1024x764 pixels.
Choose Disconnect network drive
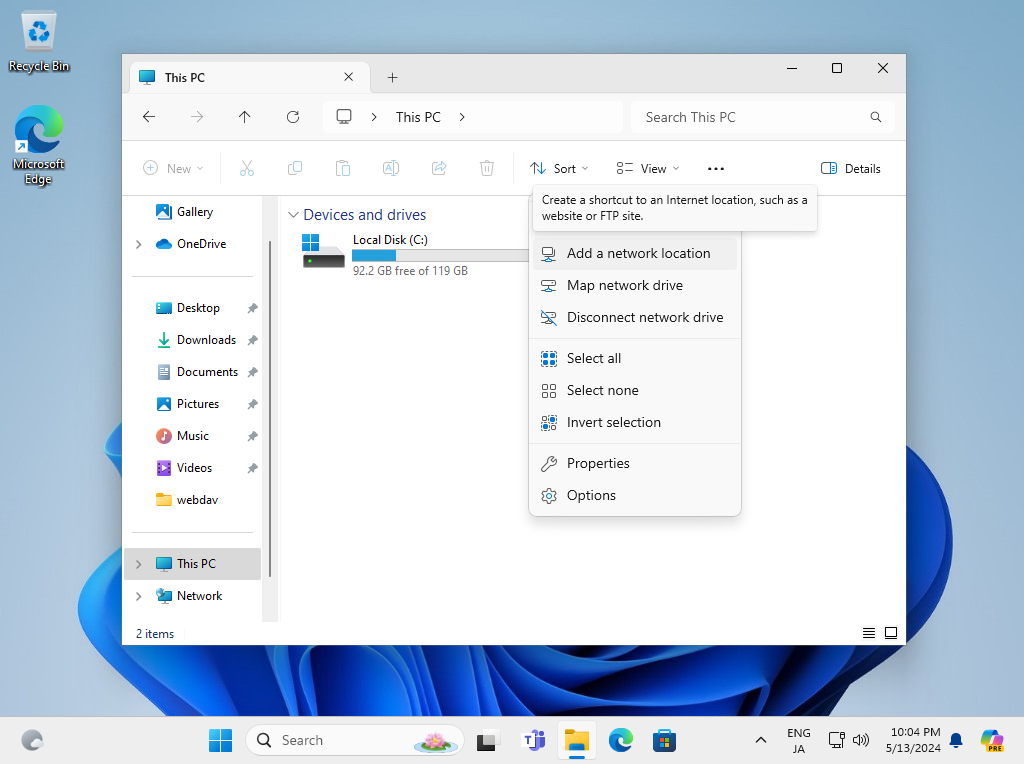(x=635, y=317)
